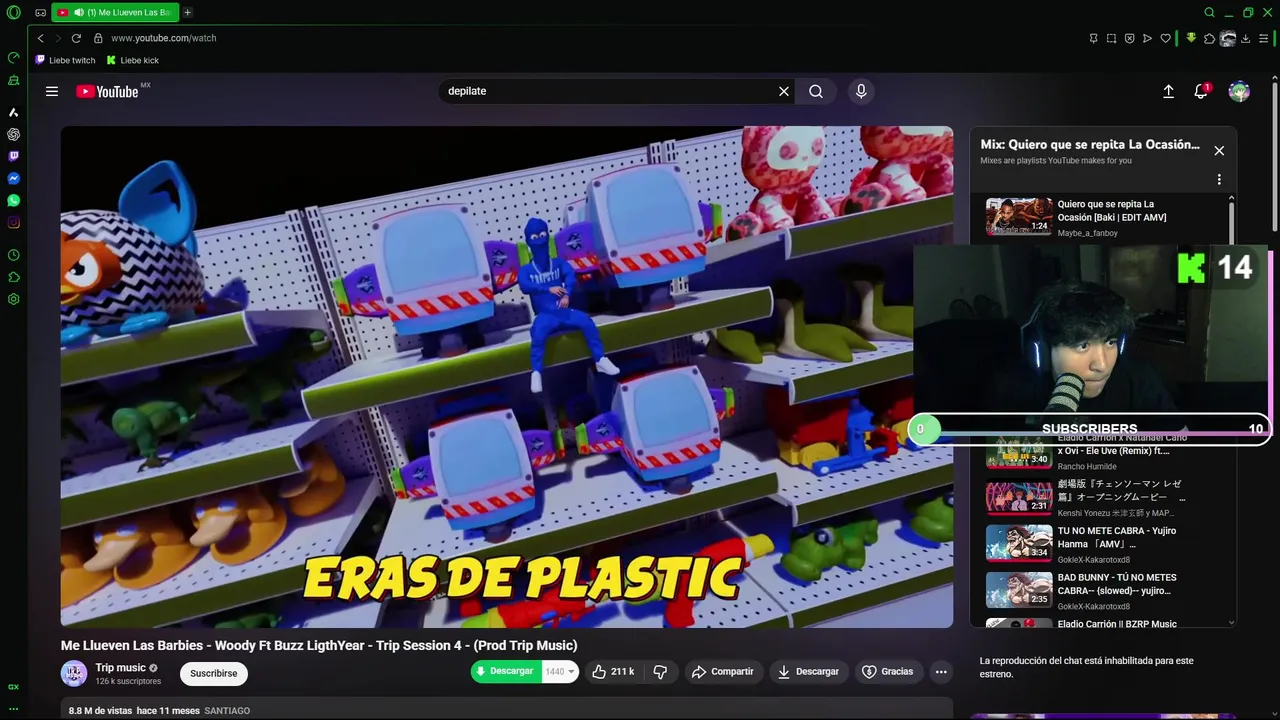The width and height of the screenshot is (1280, 720).
Task: Open Trip music channel avatar
Action: point(74,673)
